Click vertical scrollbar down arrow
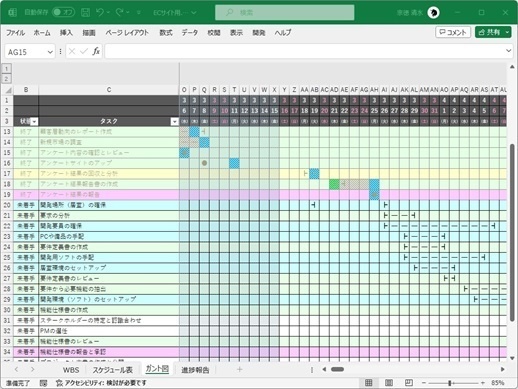Viewport: 518px width, 389px height. (512, 358)
